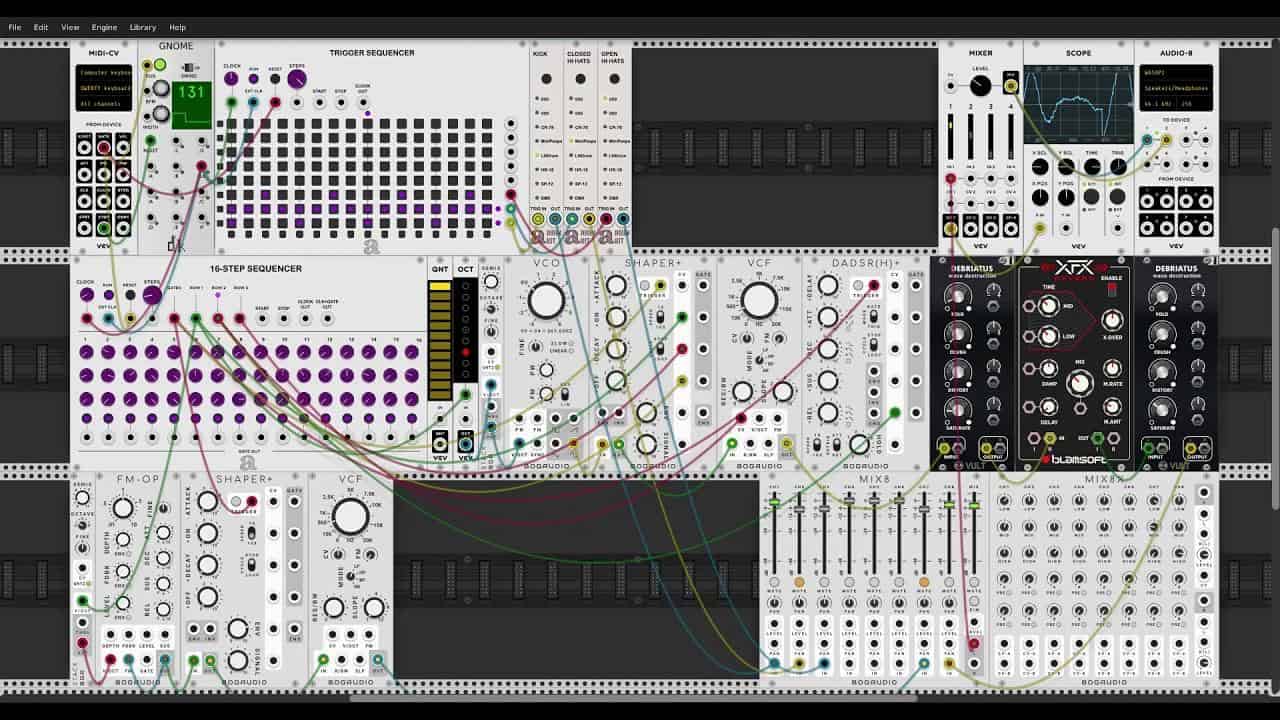Click the MIX knob on the XFX Reverb
The image size is (1280, 720).
point(1080,381)
